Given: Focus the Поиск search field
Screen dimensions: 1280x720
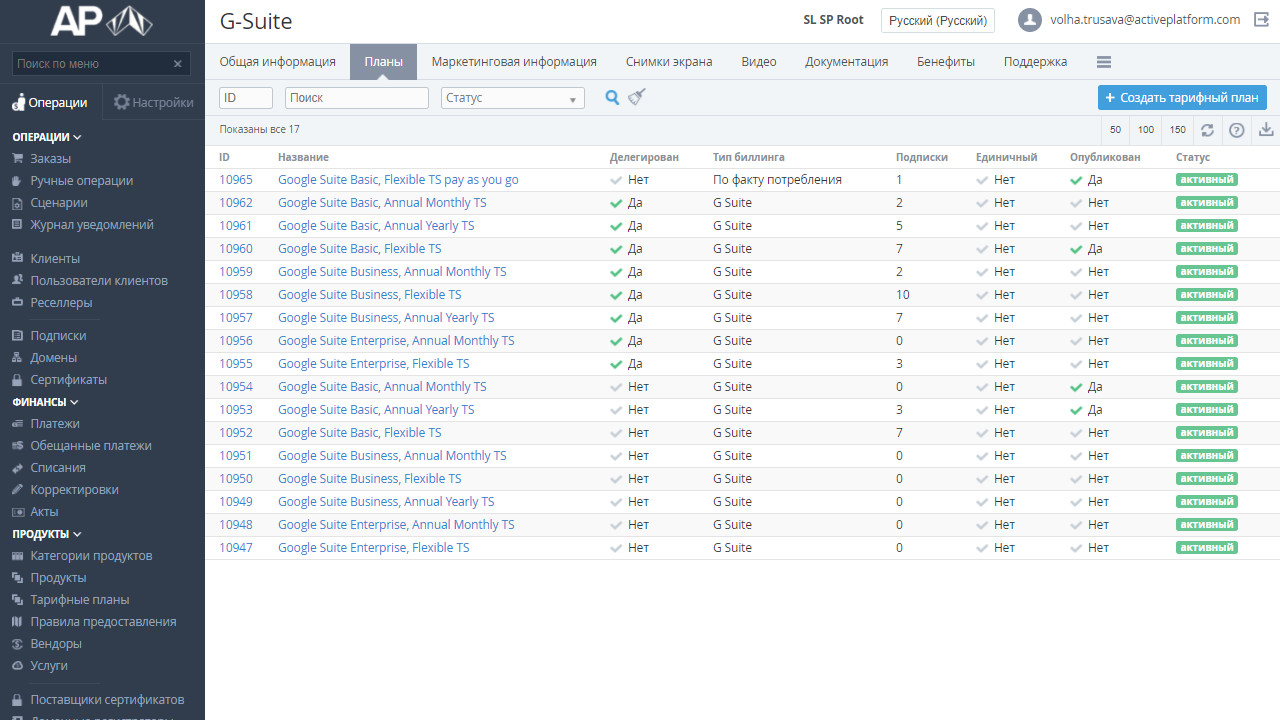Looking at the screenshot, I should 357,98.
